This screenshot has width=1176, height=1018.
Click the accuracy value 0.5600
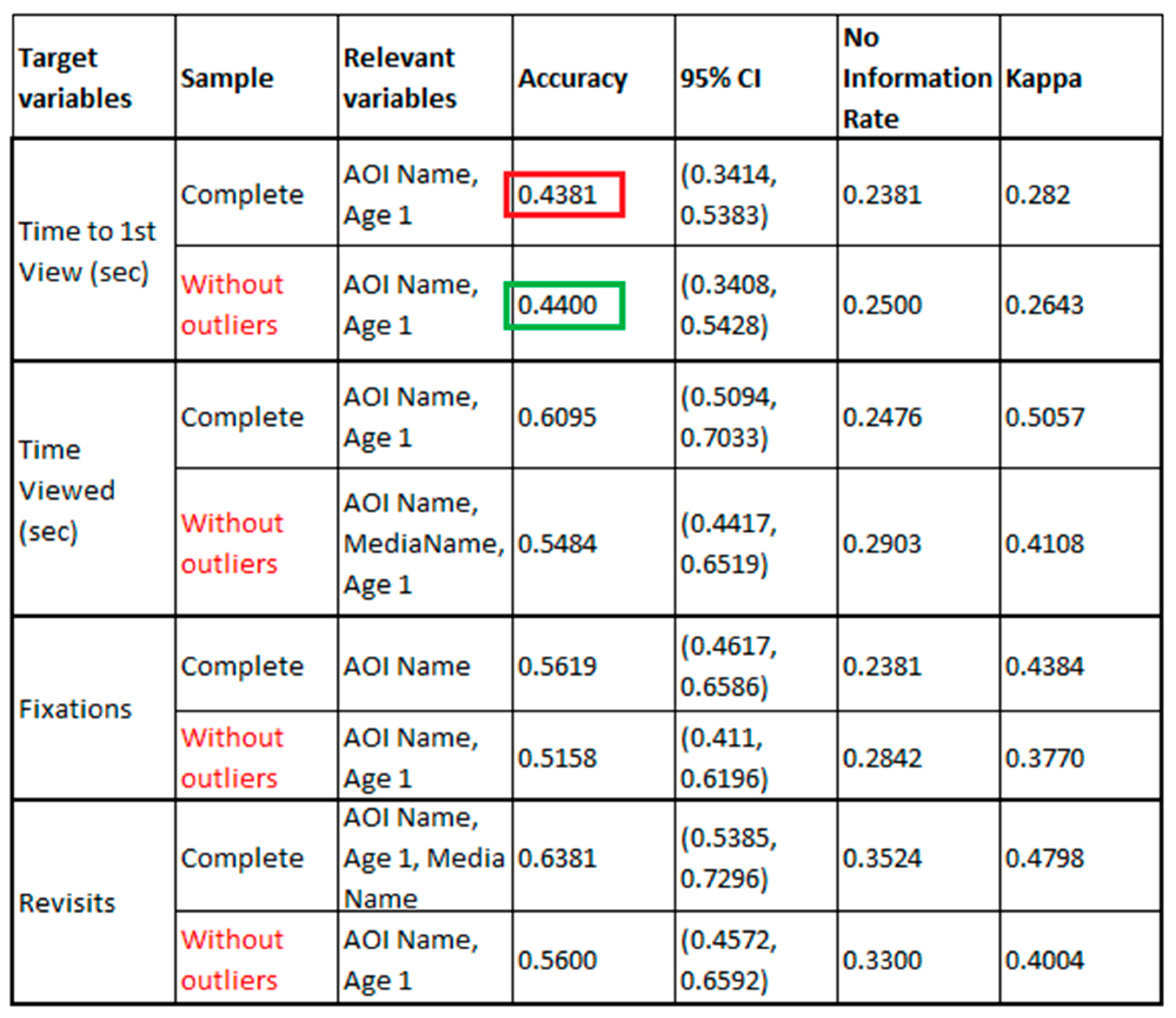pos(556,960)
